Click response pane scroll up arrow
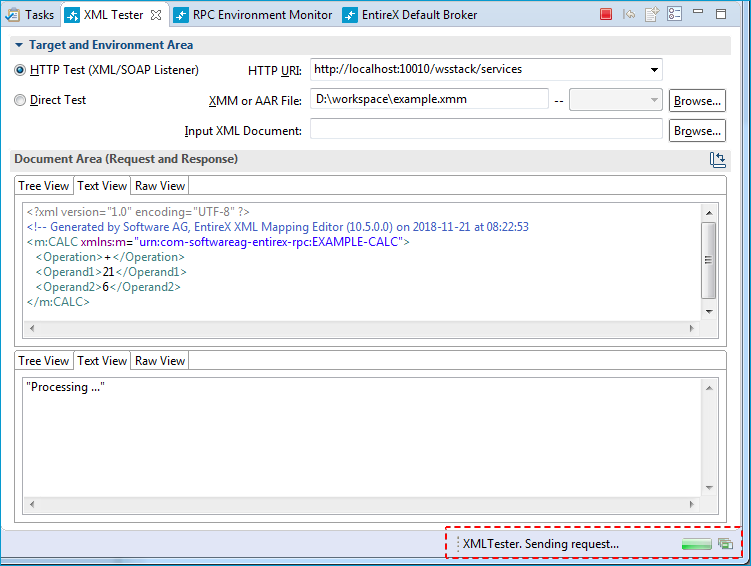The image size is (751, 566). (709, 388)
